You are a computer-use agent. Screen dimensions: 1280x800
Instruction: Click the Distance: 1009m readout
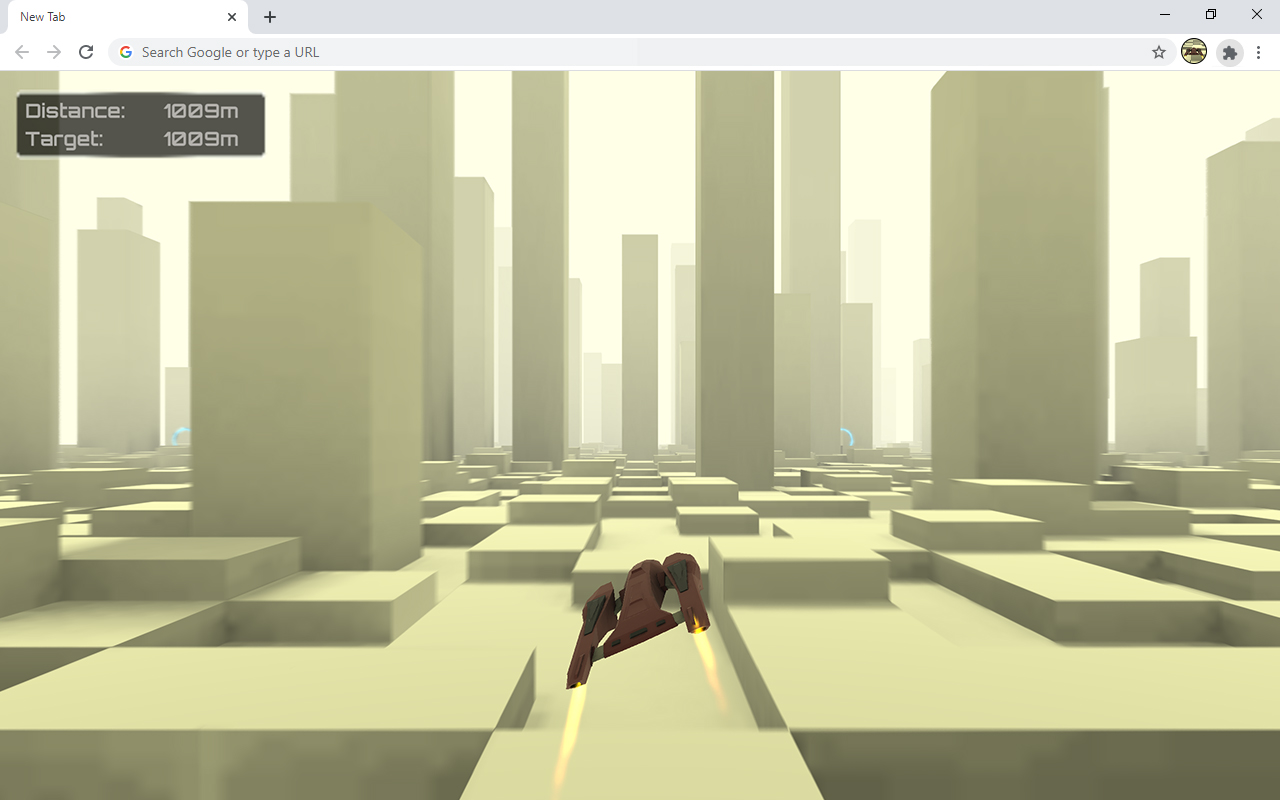pyautogui.click(x=132, y=111)
